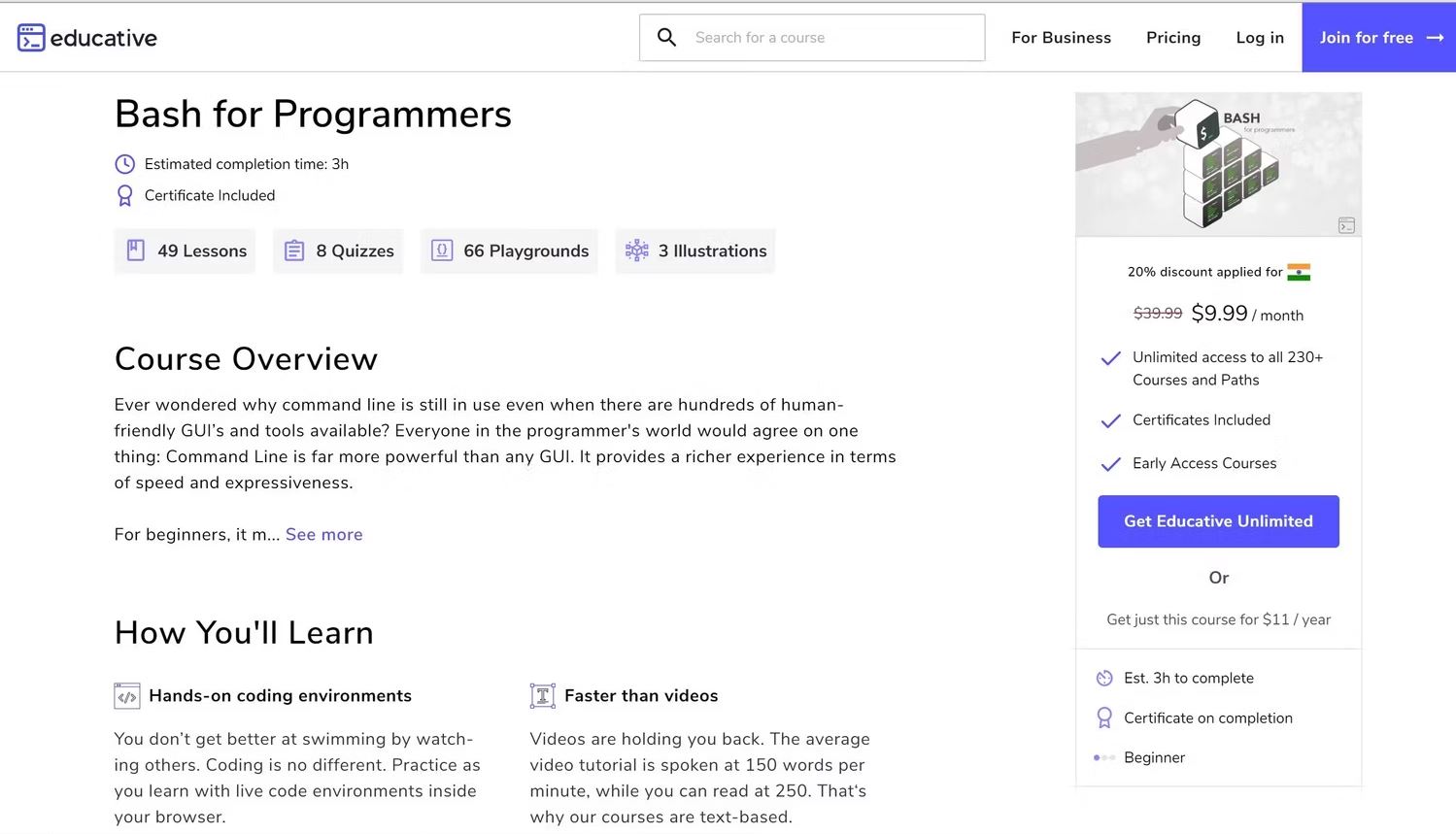Click the code window icon for Hands-on coding
Viewport: 1456px width, 834px height.
coord(127,696)
